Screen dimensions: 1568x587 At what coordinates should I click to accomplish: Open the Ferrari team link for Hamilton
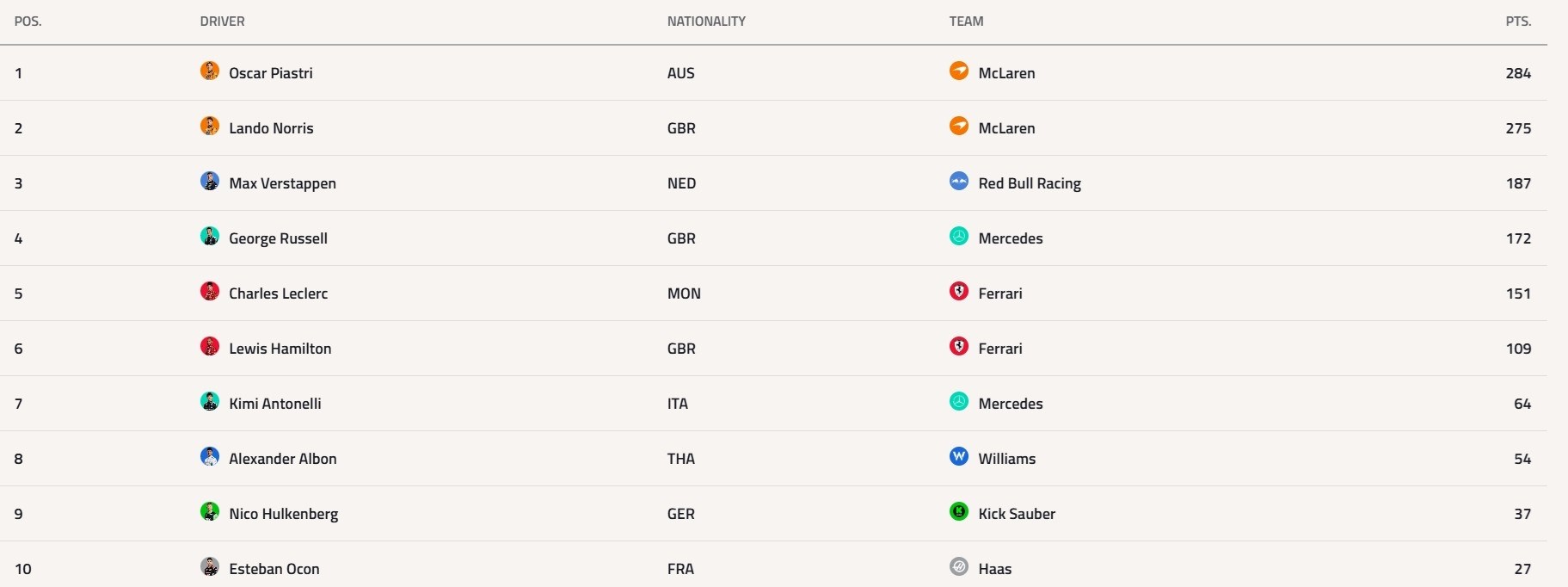(1000, 349)
